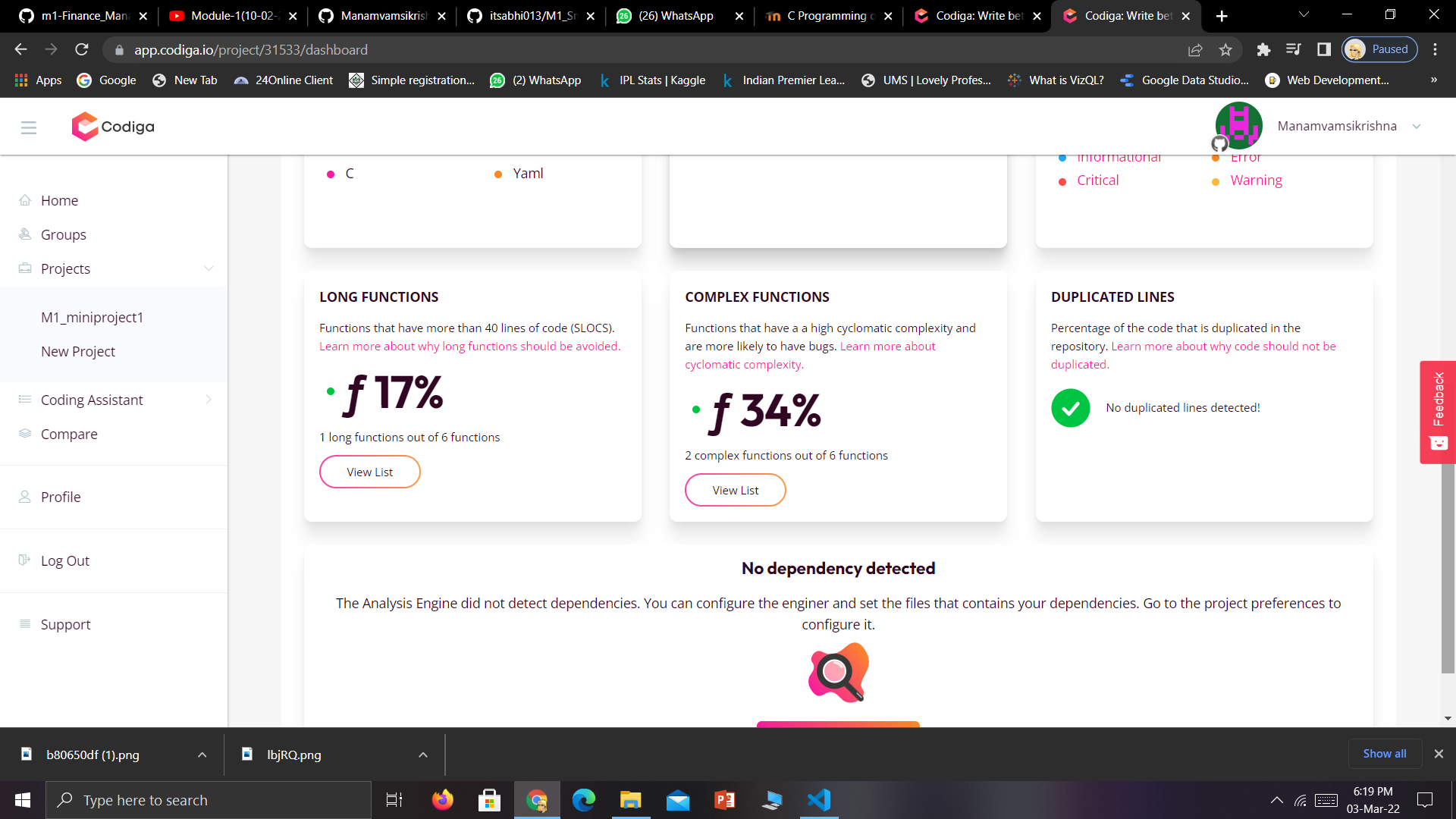Click the Windows taskbar search box

[x=209, y=800]
